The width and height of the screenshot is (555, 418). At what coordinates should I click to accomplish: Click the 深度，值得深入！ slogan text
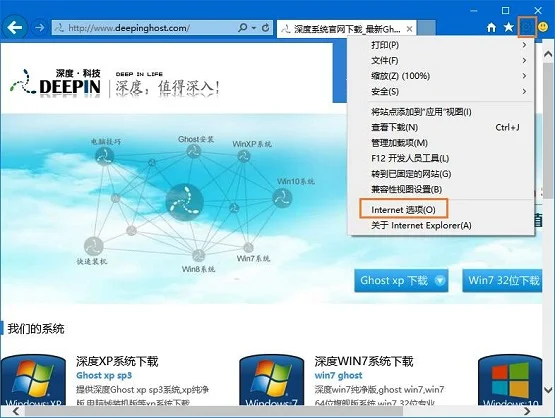(x=167, y=88)
